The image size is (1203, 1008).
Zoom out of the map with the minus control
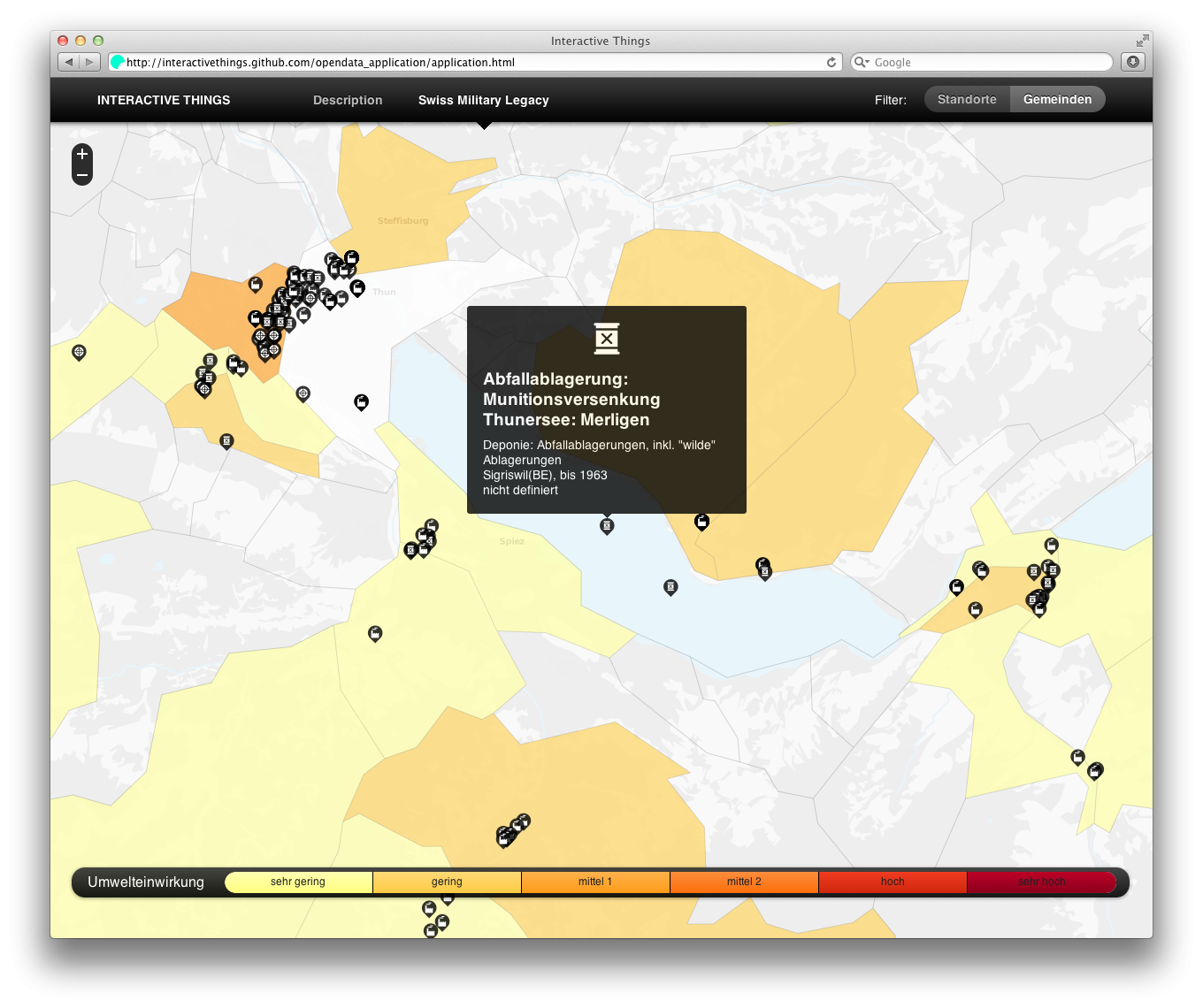(x=82, y=175)
